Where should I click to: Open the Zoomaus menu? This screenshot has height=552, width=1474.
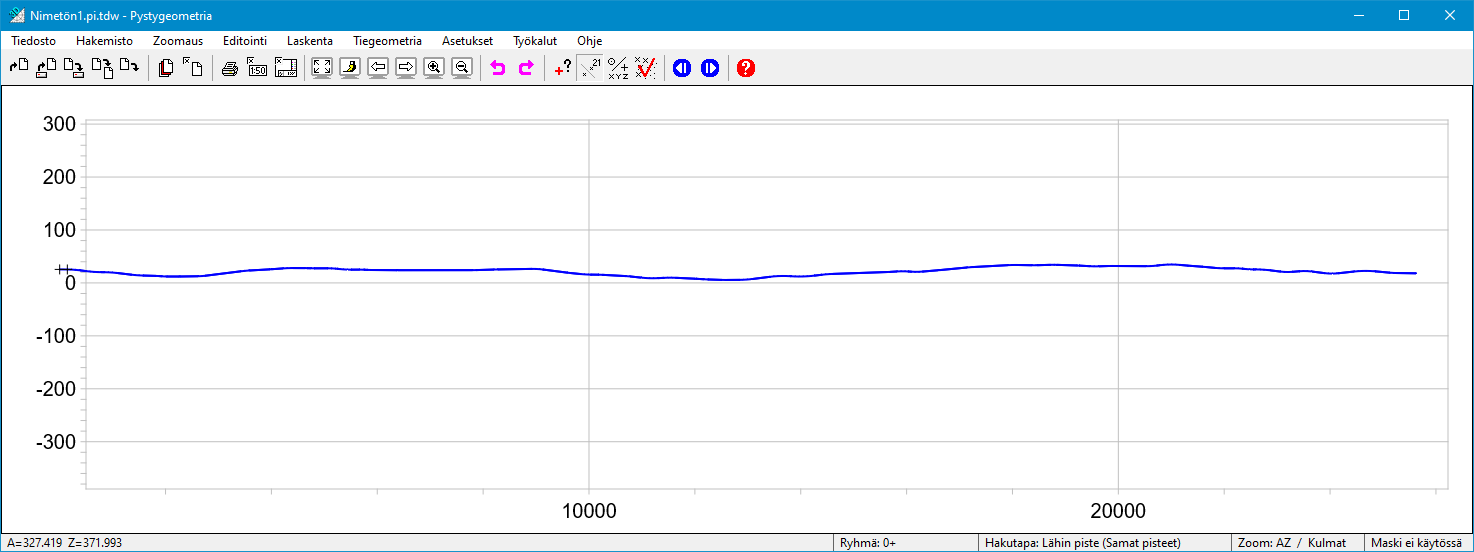(x=178, y=41)
